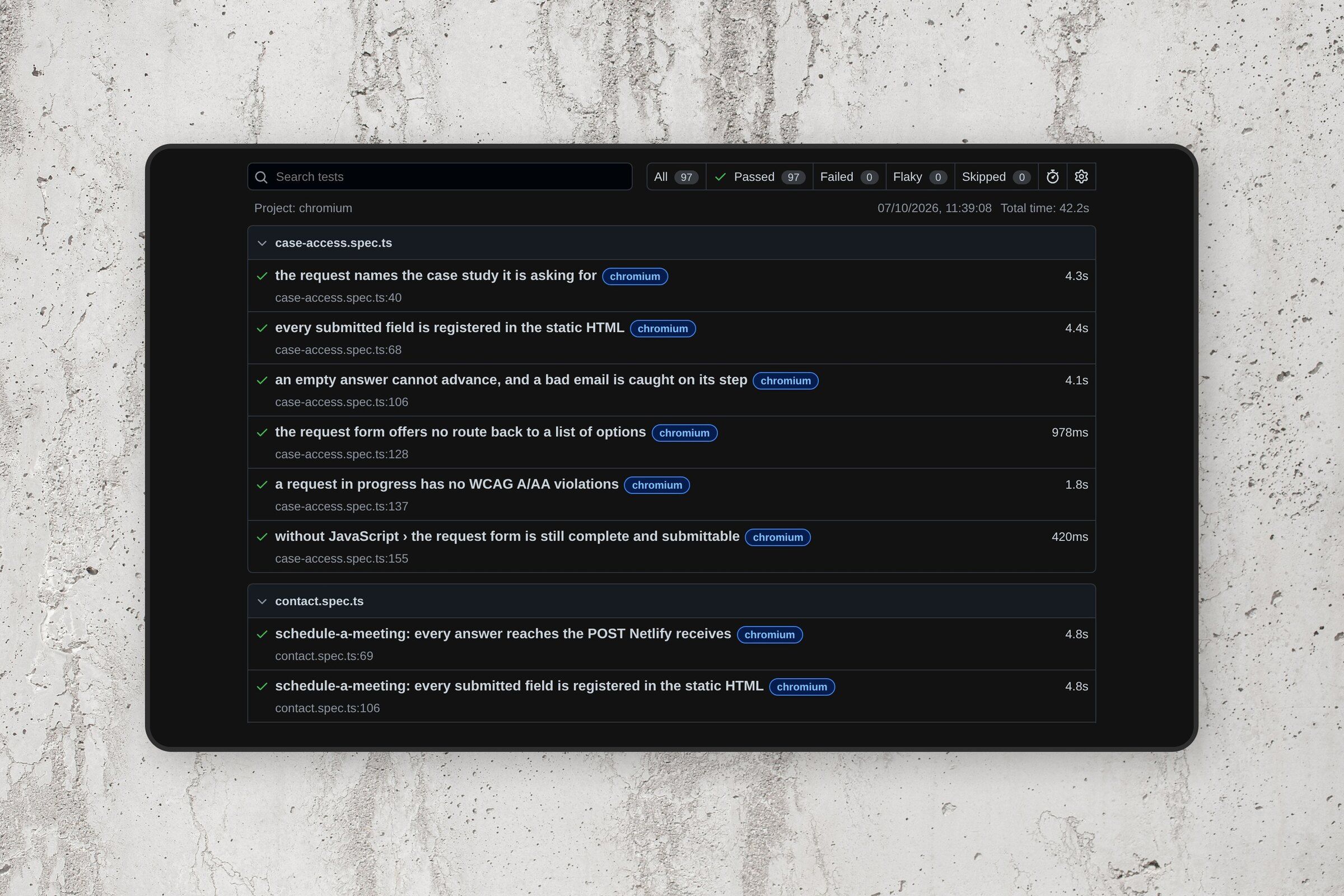Click green check beside 'a request in progress' test
The height and width of the screenshot is (896, 1344).
click(x=262, y=484)
